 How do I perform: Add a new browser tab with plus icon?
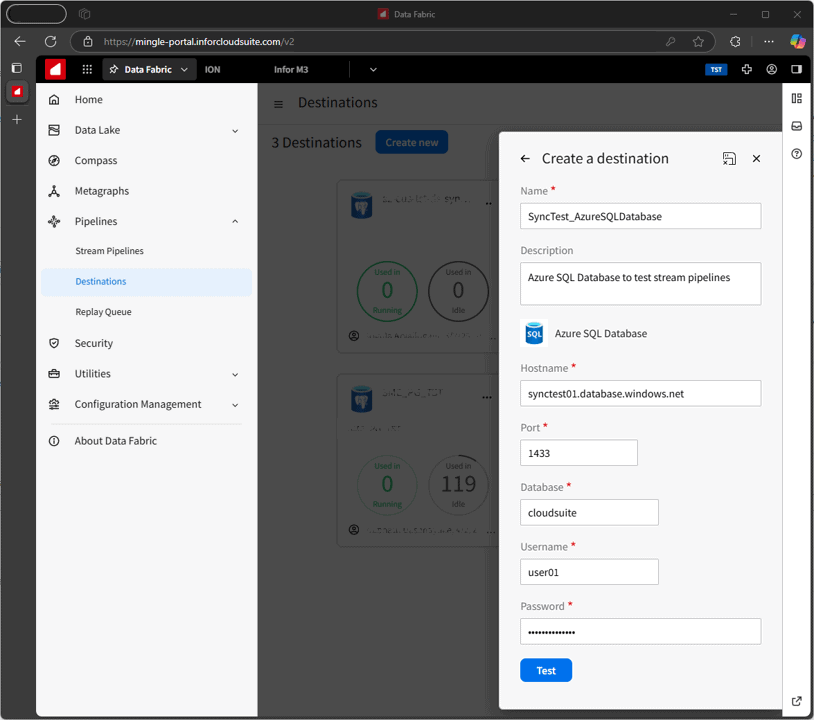coord(17,120)
